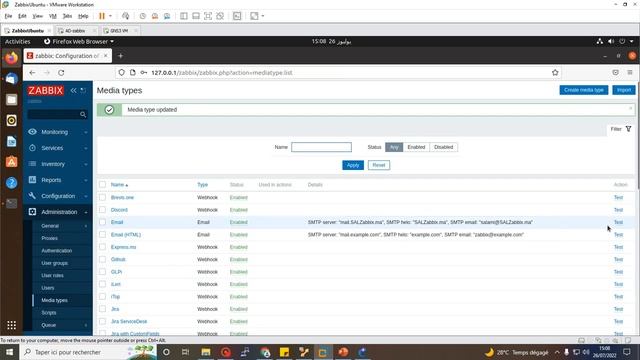Viewport: 640px width, 360px height.
Task: Select the Enabled status filter
Action: (x=416, y=147)
